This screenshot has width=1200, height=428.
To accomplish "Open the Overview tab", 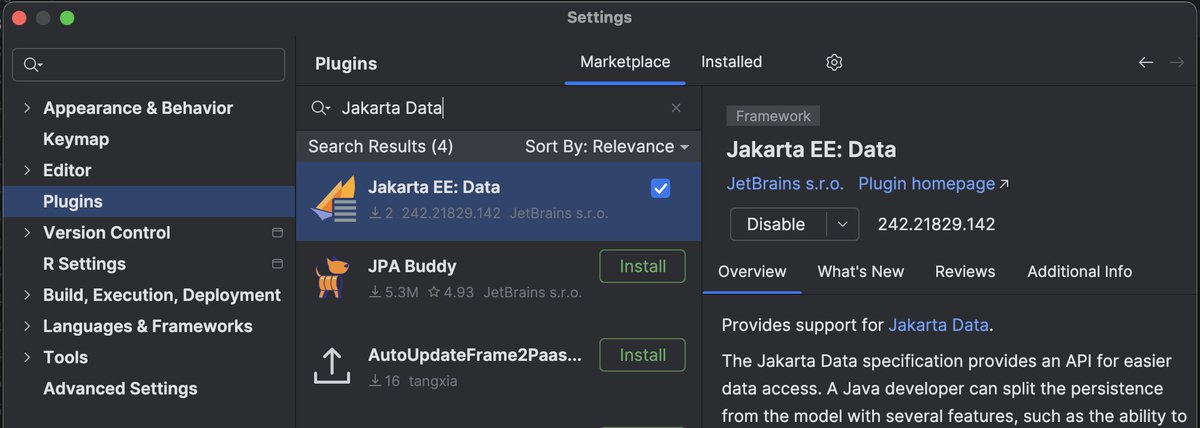I will click(x=752, y=271).
